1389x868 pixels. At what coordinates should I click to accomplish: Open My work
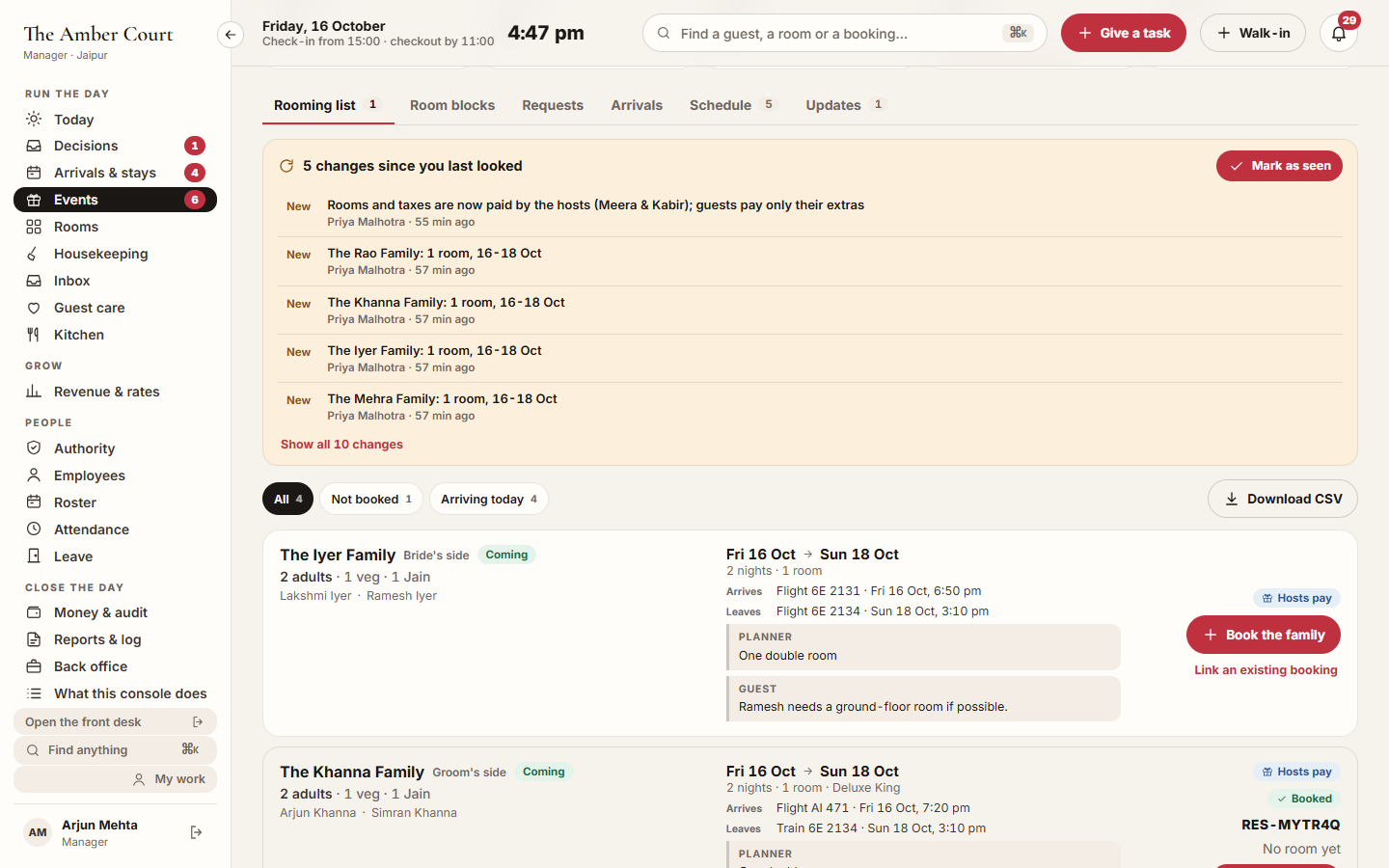point(115,779)
